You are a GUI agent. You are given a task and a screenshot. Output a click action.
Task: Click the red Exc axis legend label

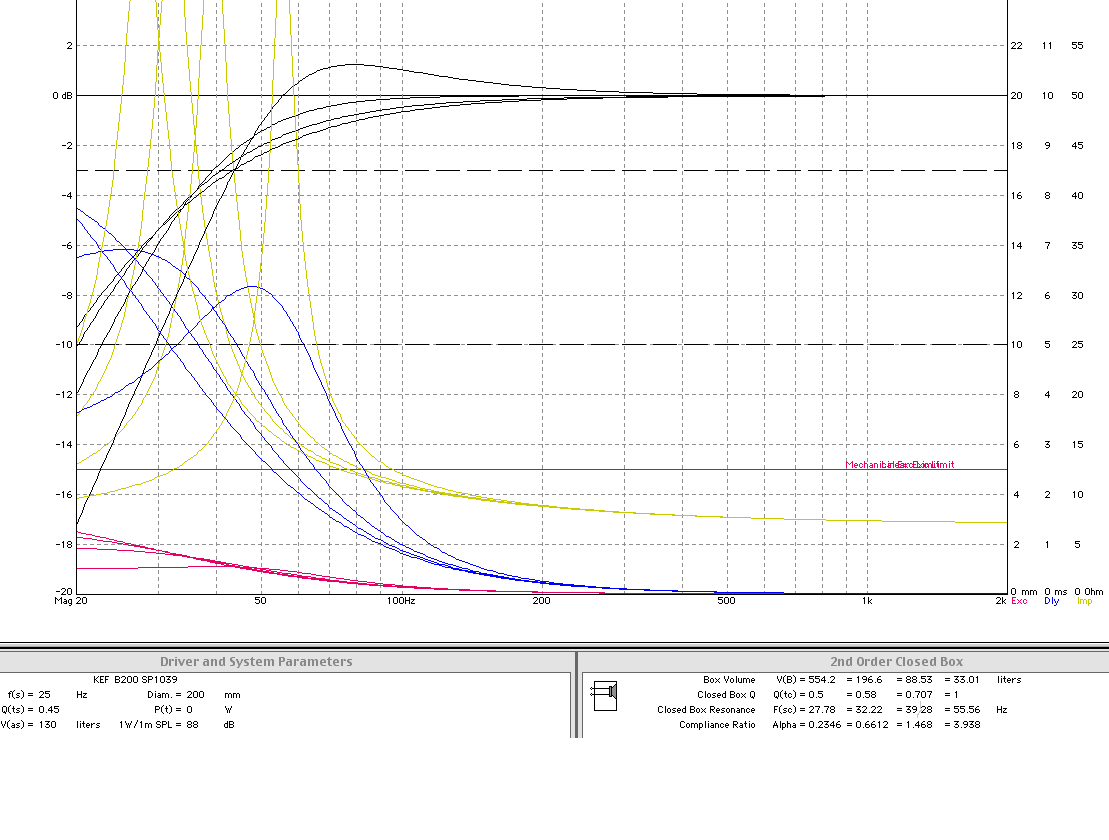point(1019,600)
